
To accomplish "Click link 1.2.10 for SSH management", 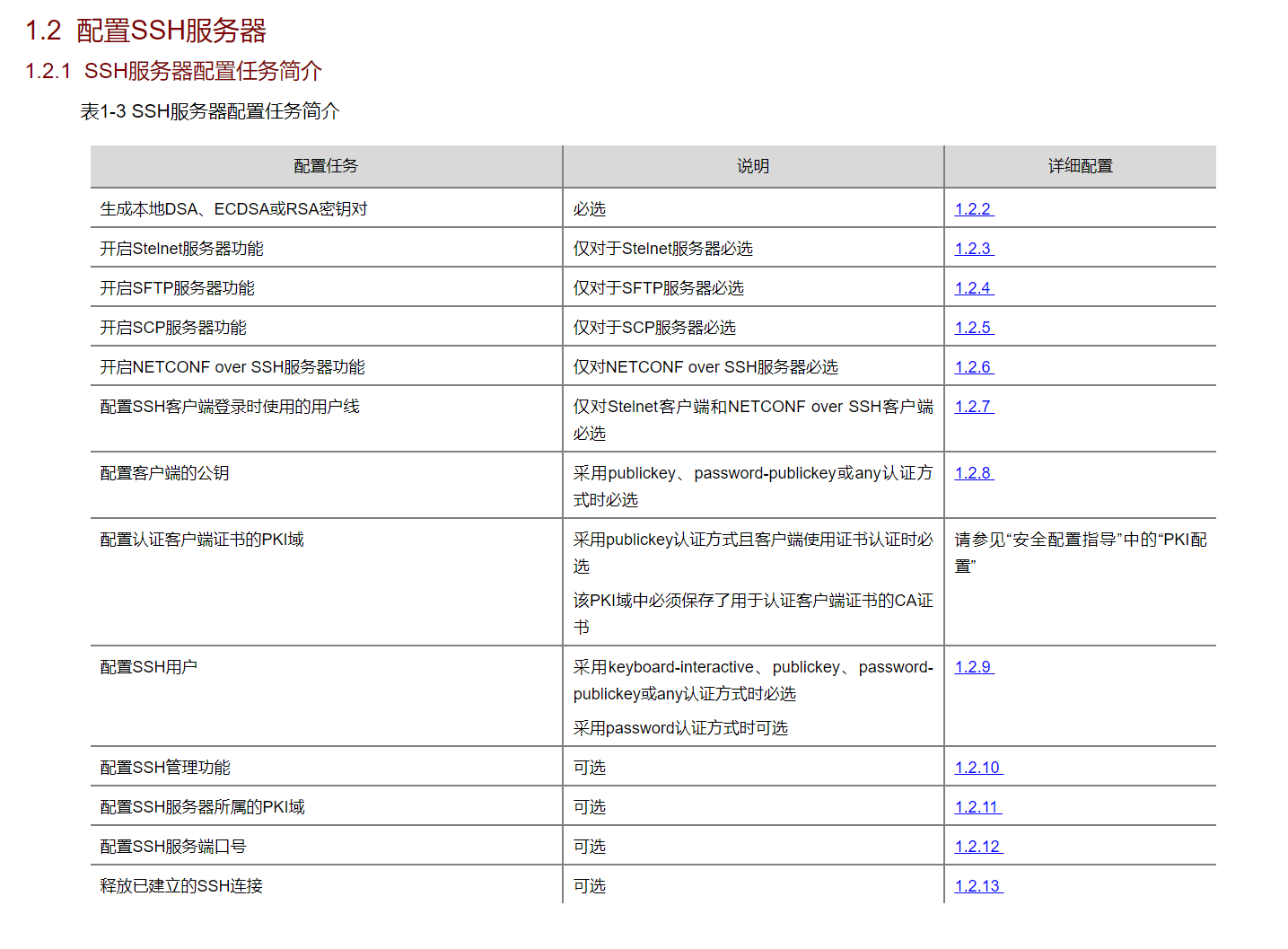I will (978, 768).
